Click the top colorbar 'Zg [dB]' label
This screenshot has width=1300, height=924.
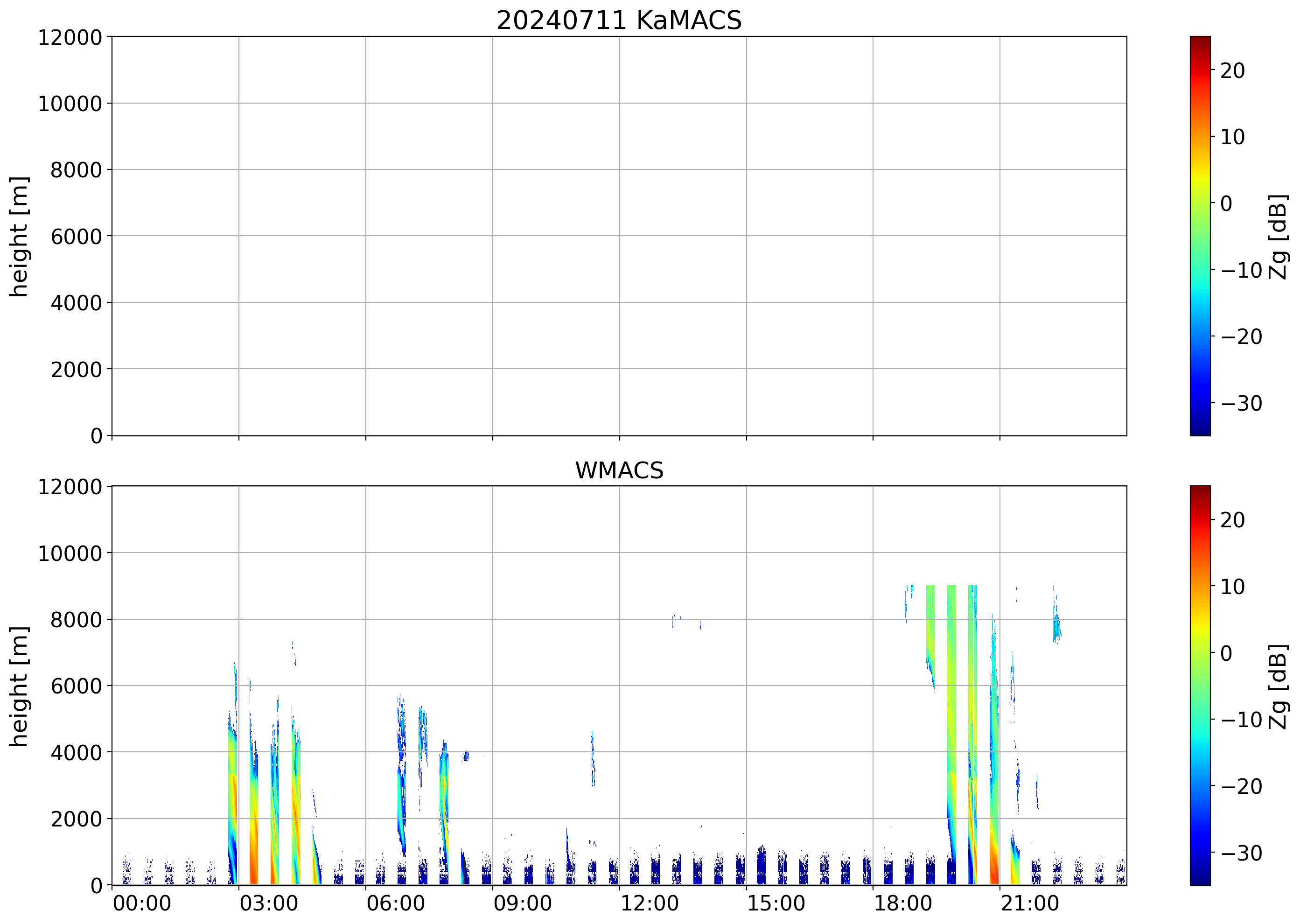[1279, 236]
